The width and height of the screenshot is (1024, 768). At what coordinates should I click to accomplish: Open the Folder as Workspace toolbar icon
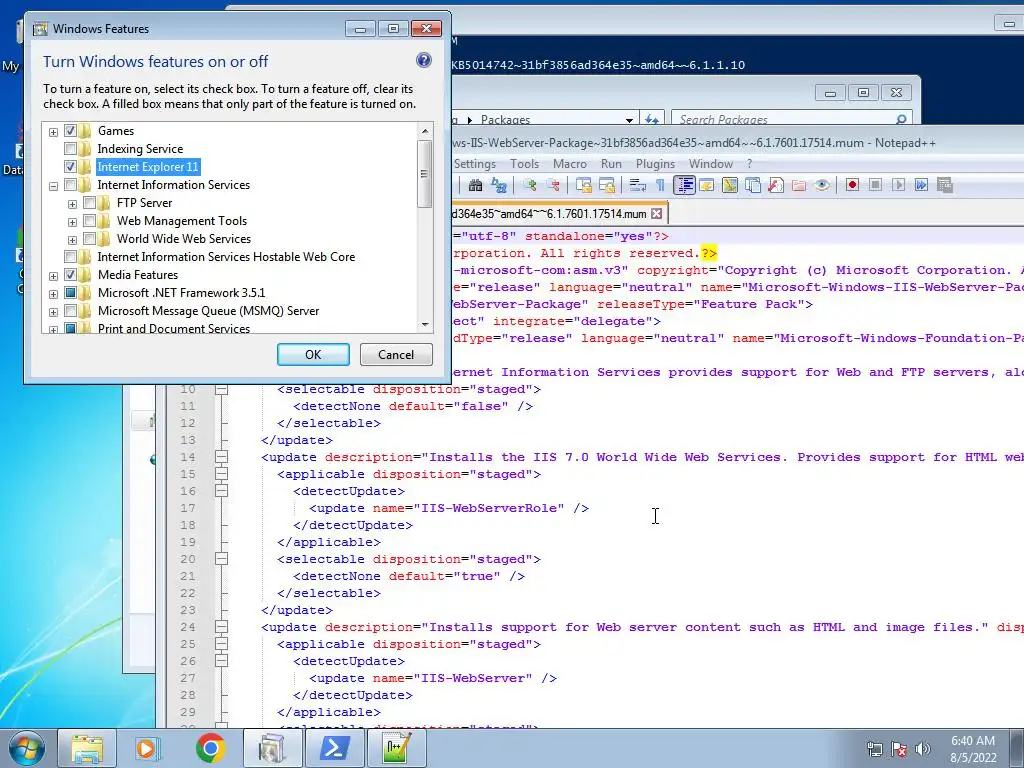pos(799,185)
